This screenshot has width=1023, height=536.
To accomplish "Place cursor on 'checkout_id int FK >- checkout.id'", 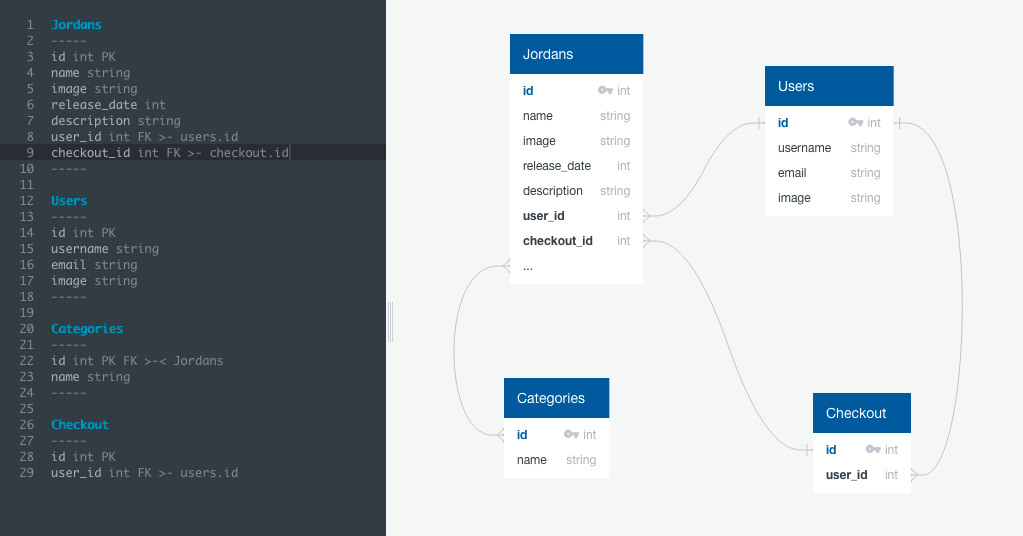I will [x=170, y=153].
